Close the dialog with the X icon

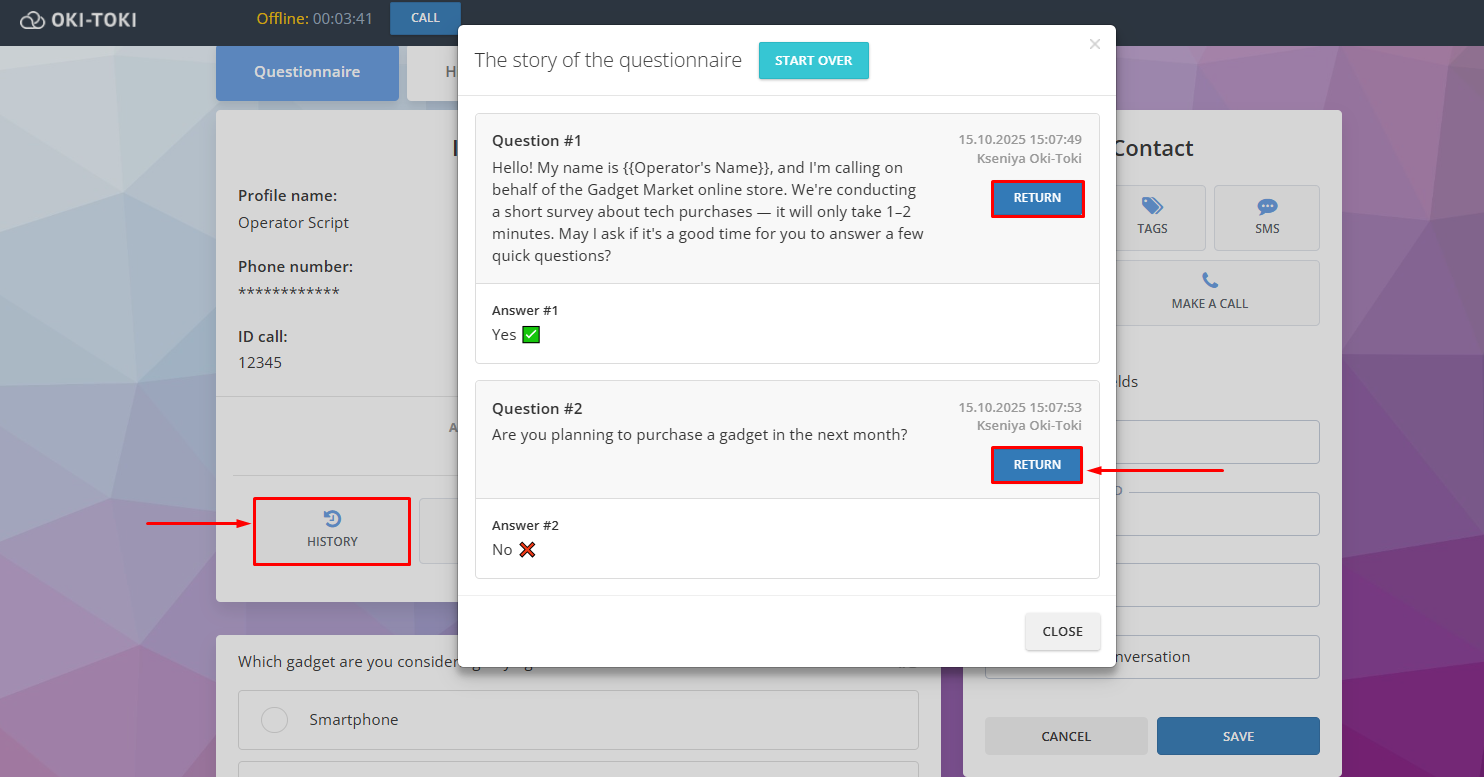[1094, 44]
